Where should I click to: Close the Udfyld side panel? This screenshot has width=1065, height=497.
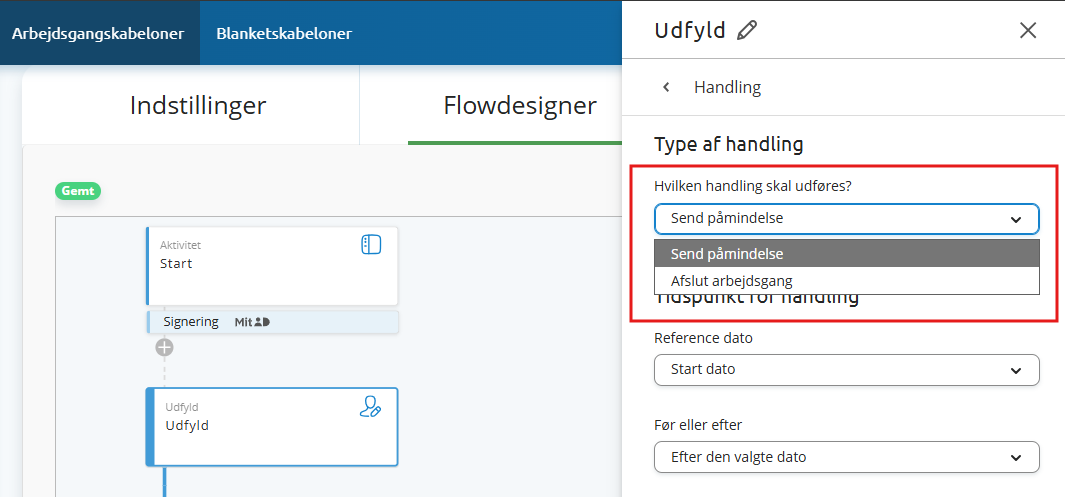click(1028, 31)
